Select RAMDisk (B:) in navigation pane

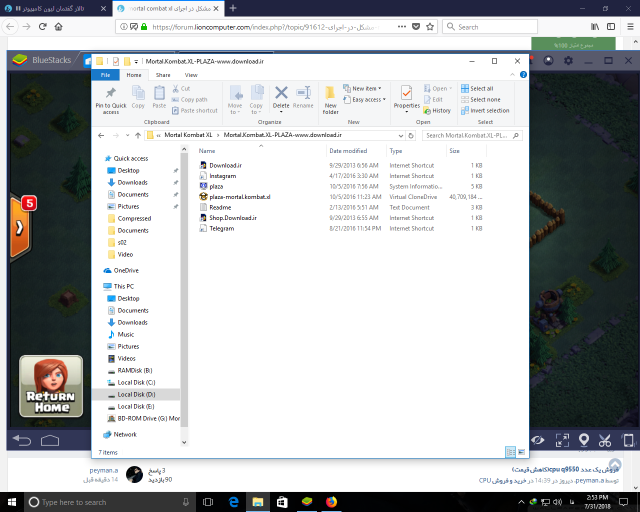point(135,371)
